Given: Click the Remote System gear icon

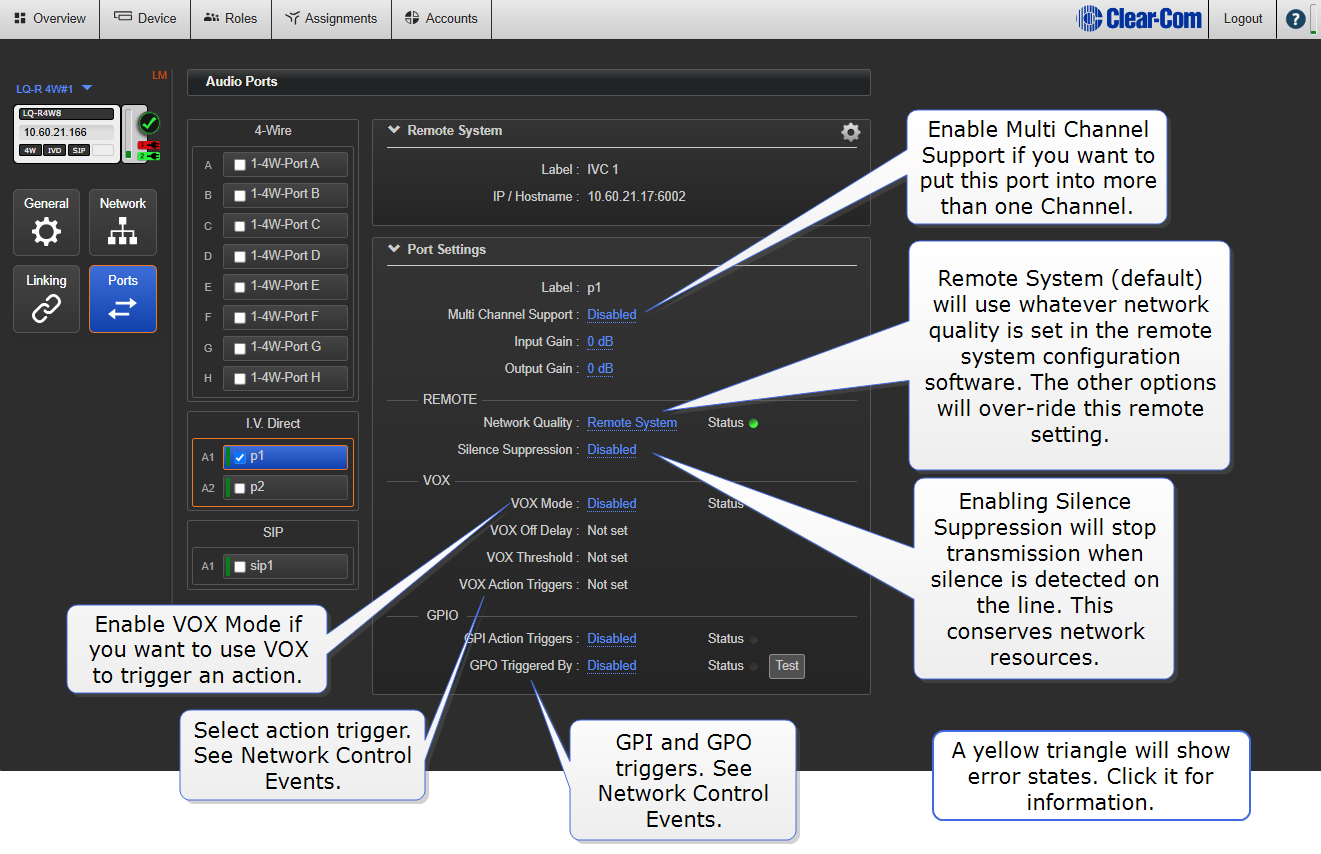Looking at the screenshot, I should pos(850,132).
